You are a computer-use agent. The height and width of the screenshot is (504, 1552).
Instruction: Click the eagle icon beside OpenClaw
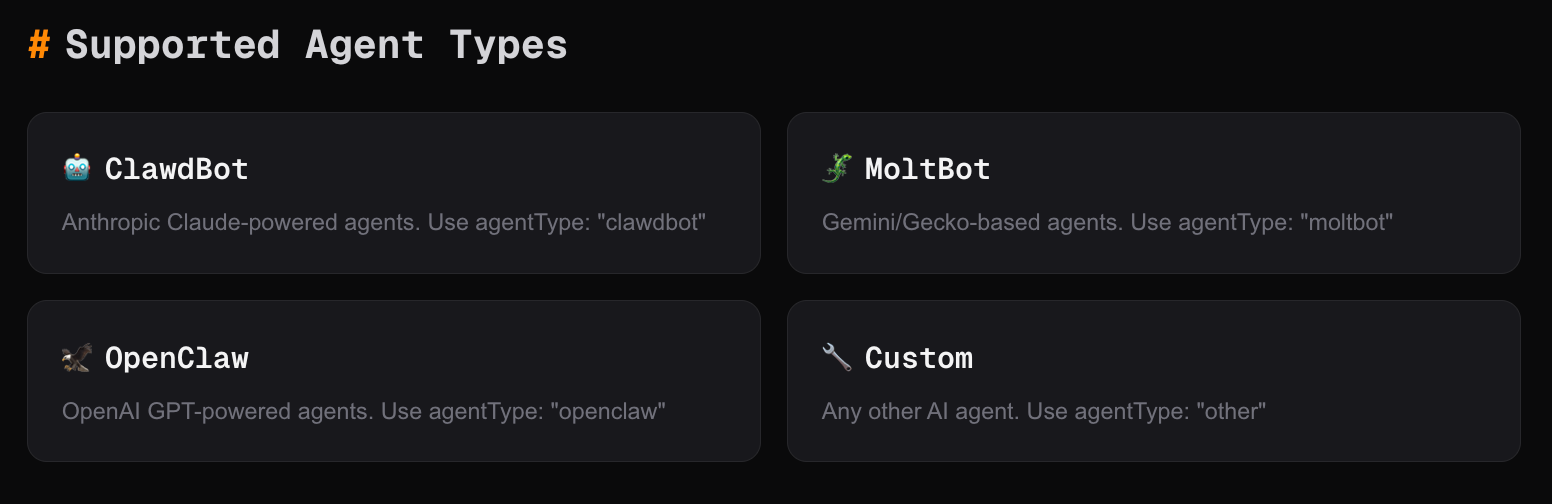click(x=77, y=357)
